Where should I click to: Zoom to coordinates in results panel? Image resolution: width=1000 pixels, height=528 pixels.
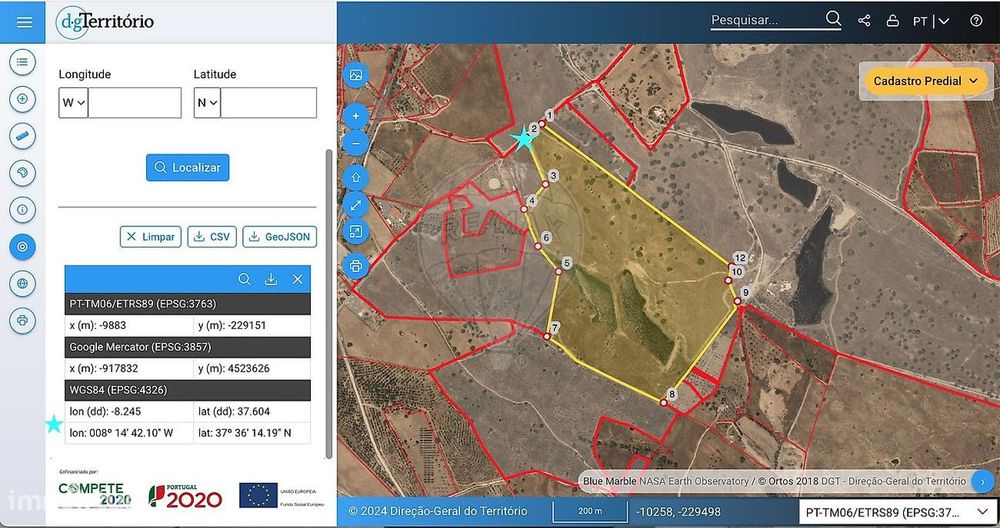pos(244,279)
